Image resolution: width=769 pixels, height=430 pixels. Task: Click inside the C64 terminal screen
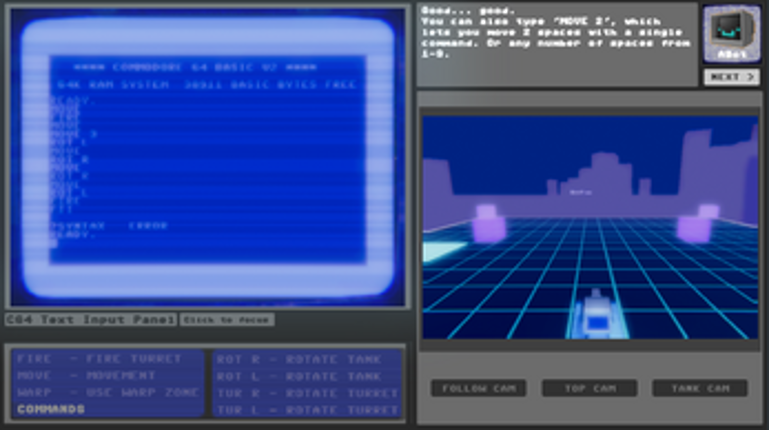208,159
